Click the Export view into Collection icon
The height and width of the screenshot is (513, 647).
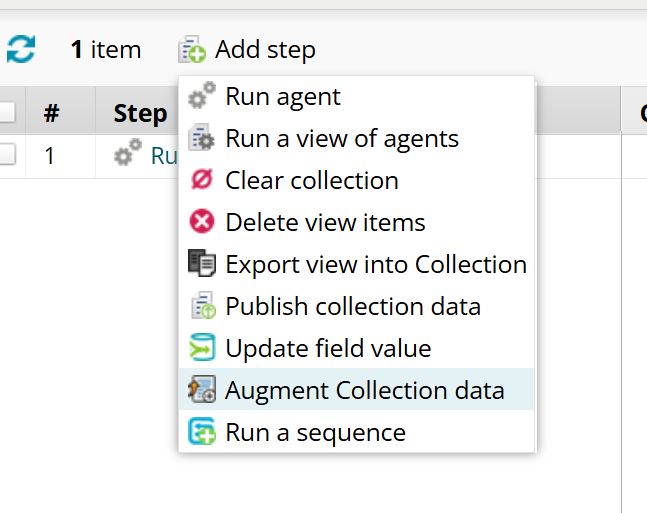pos(202,263)
